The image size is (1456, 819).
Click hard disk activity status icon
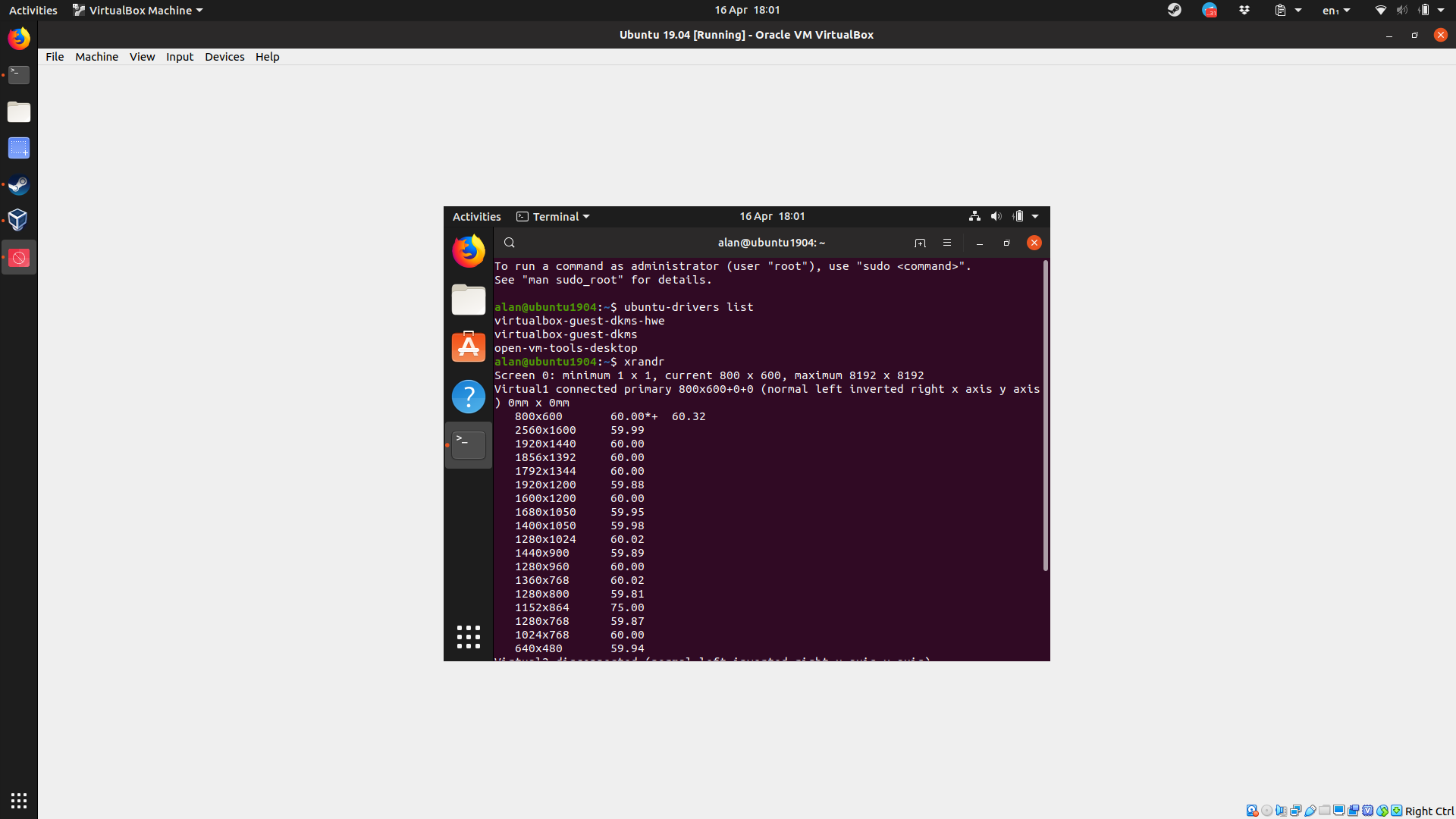1253,811
